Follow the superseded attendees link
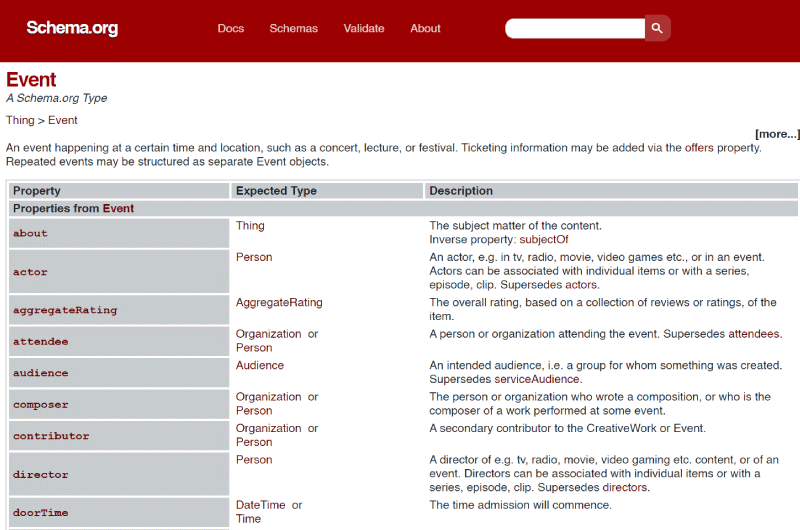The image size is (800, 530). 754,334
